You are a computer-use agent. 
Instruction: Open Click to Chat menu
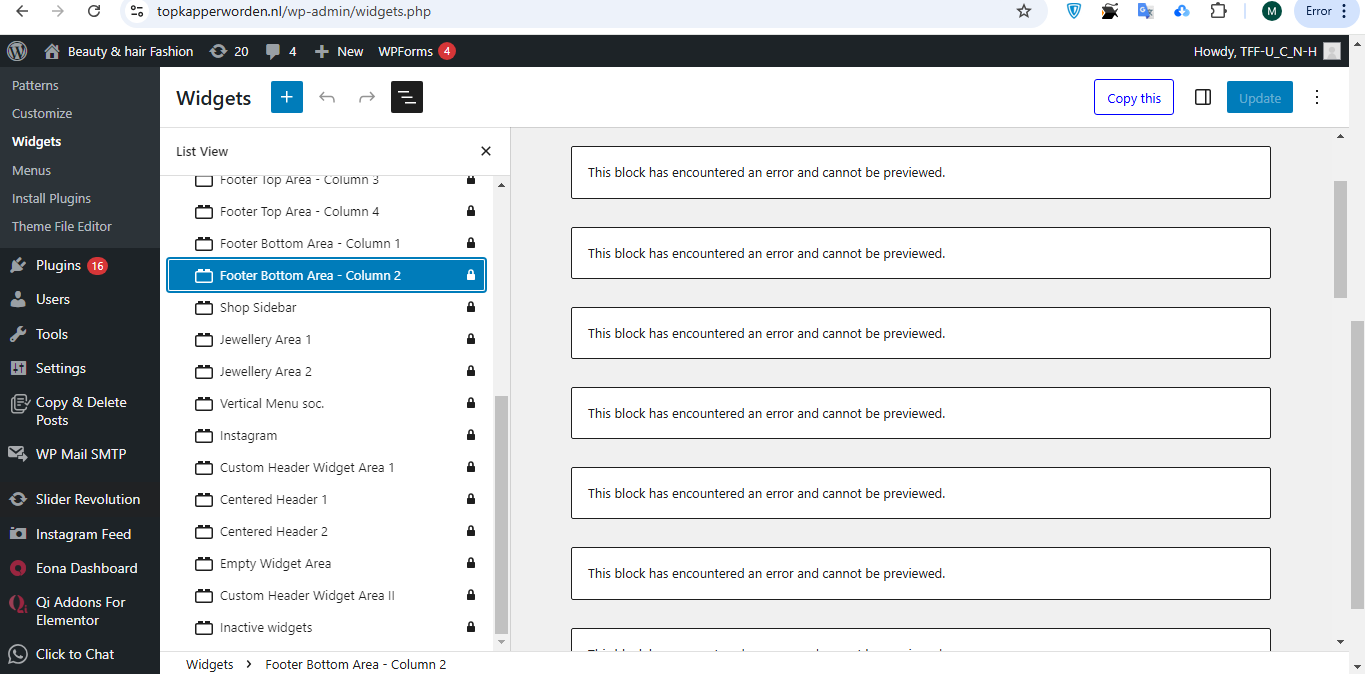click(80, 654)
